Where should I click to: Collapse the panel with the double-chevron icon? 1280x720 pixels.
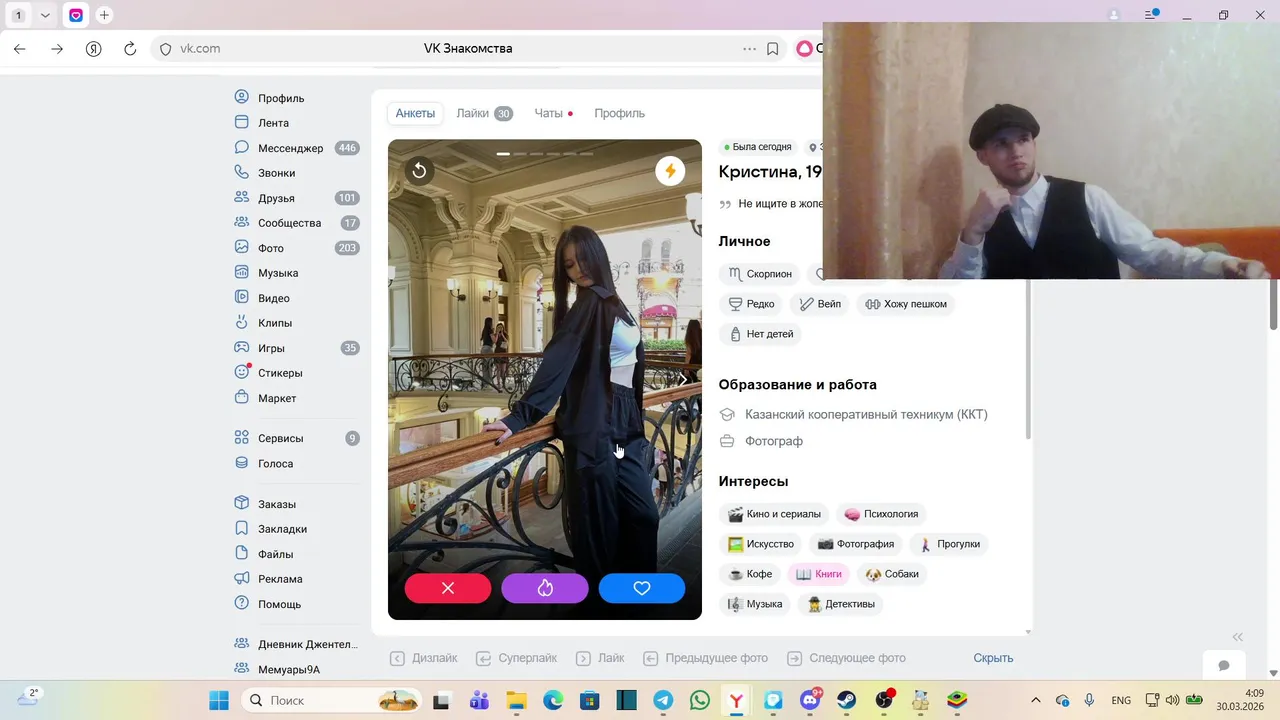click(x=1237, y=637)
